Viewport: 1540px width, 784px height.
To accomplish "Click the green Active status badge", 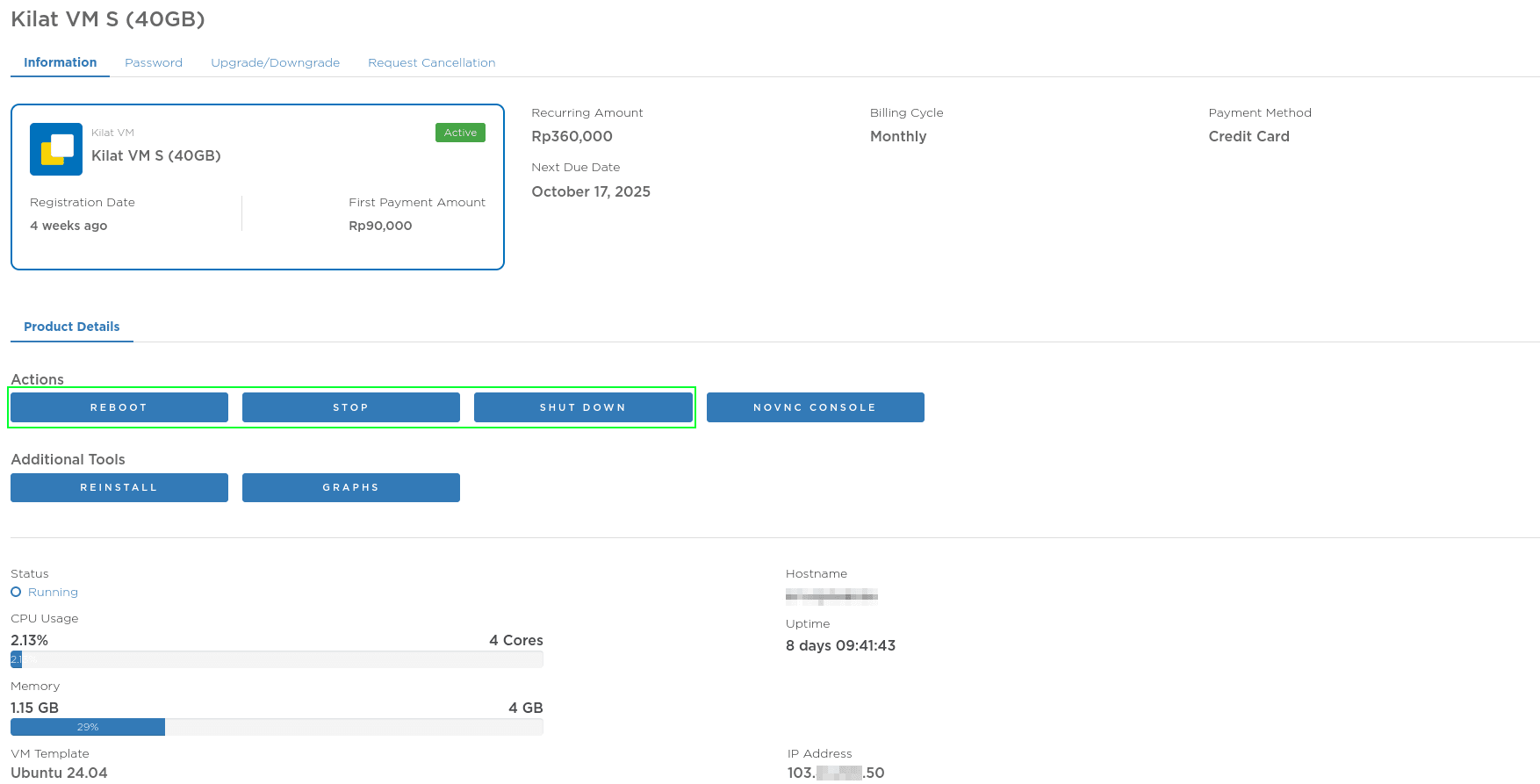I will [x=460, y=133].
